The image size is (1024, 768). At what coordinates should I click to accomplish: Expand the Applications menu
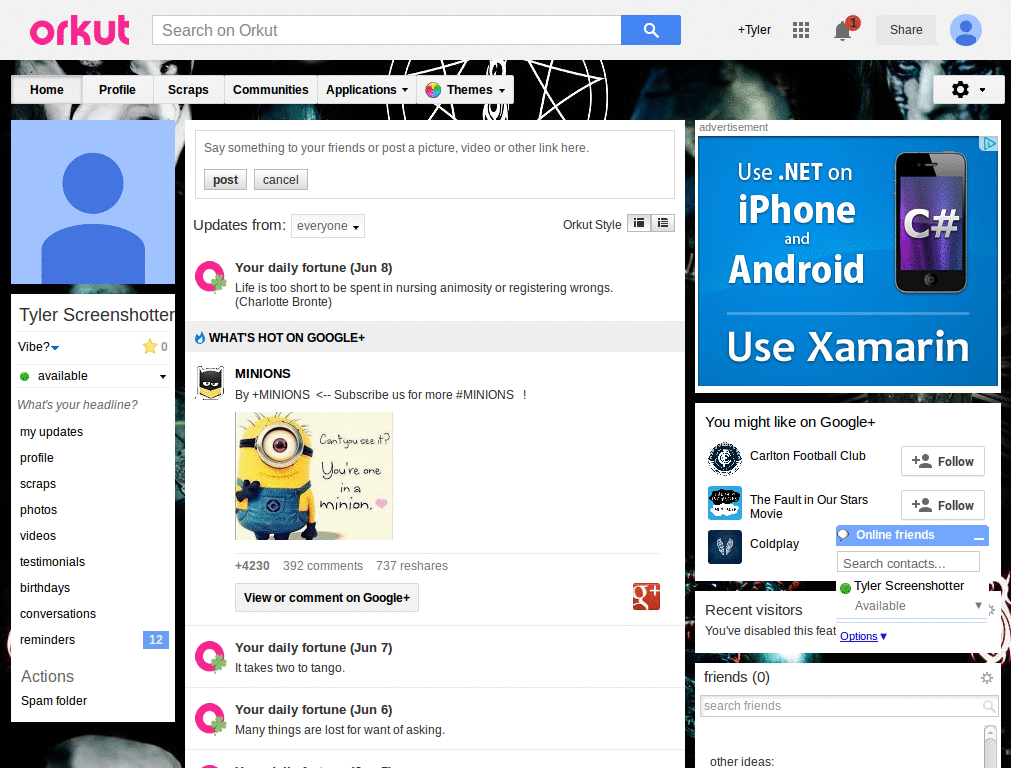click(367, 89)
